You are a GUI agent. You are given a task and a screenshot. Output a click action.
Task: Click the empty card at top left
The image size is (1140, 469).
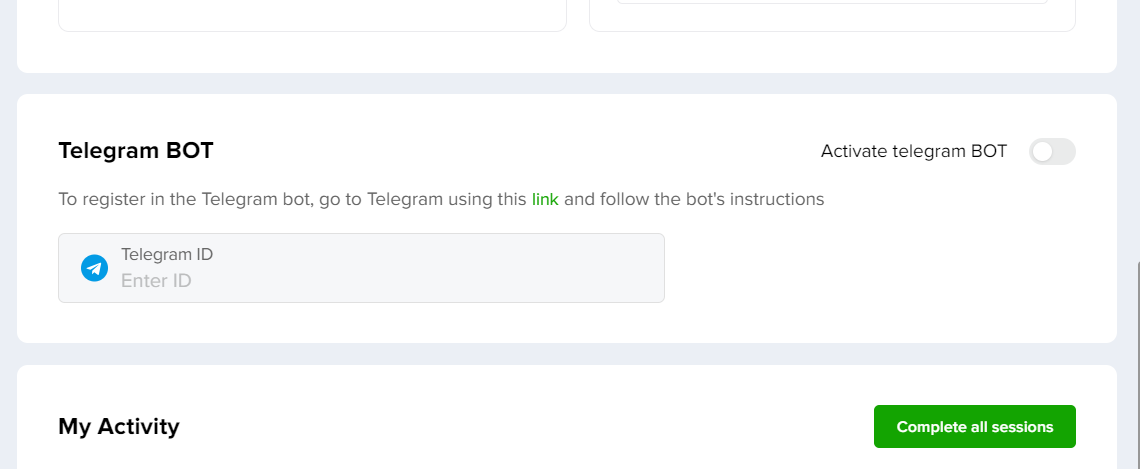312,15
